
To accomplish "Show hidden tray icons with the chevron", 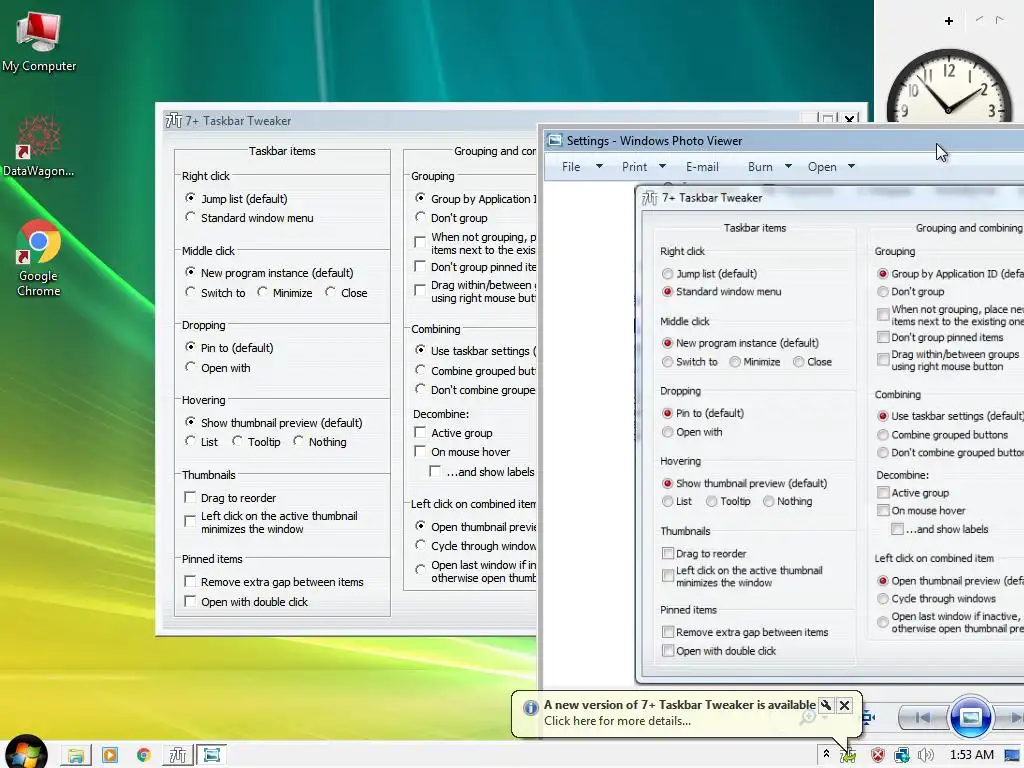I will 826,754.
